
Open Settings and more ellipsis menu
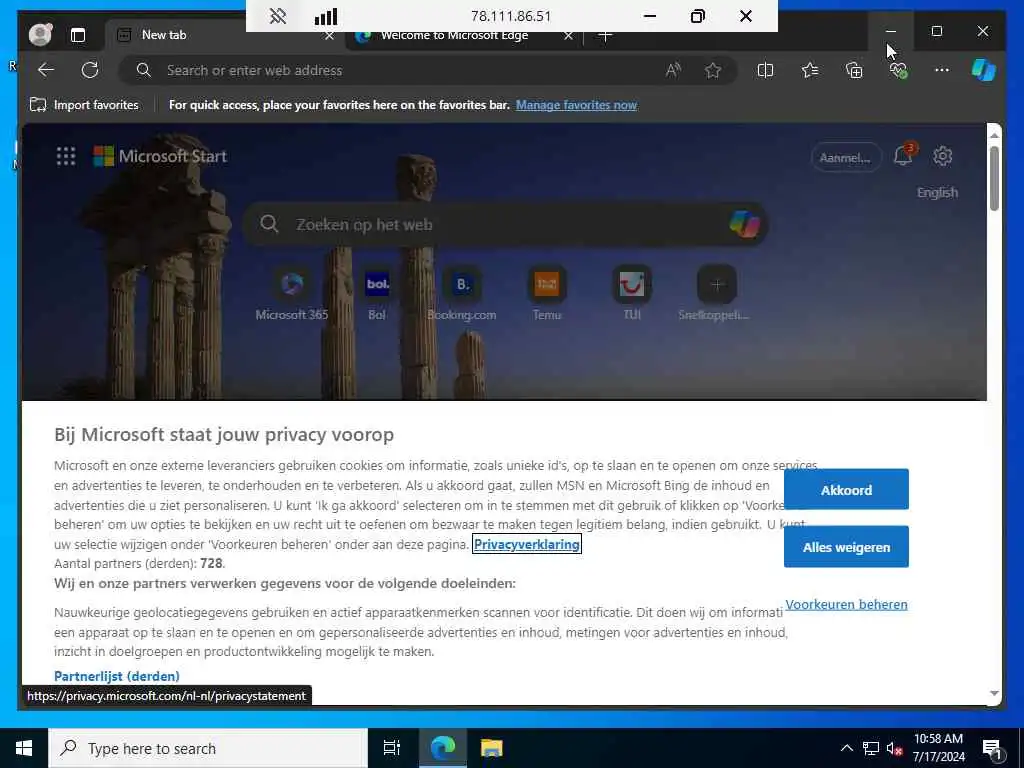pyautogui.click(x=942, y=70)
